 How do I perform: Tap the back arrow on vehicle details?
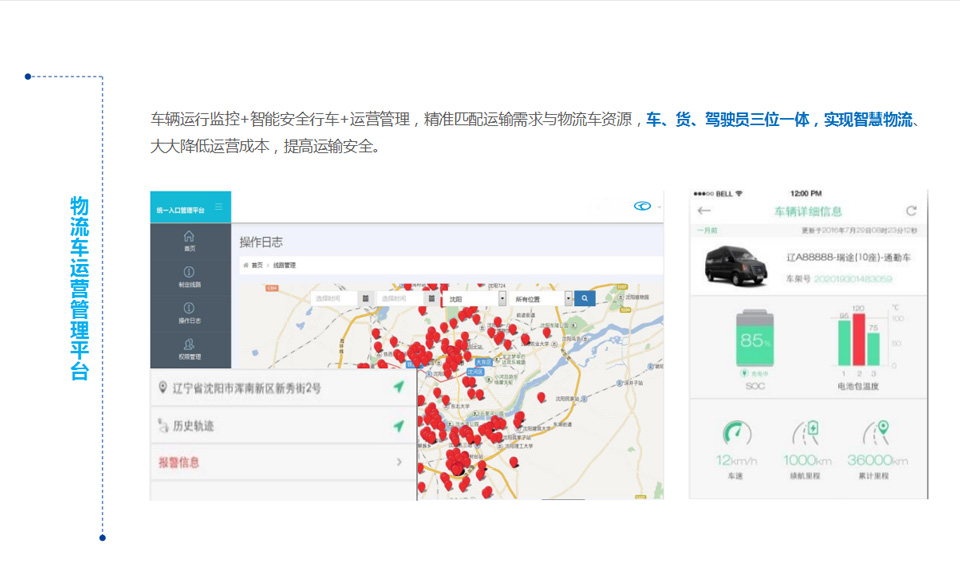pos(704,211)
